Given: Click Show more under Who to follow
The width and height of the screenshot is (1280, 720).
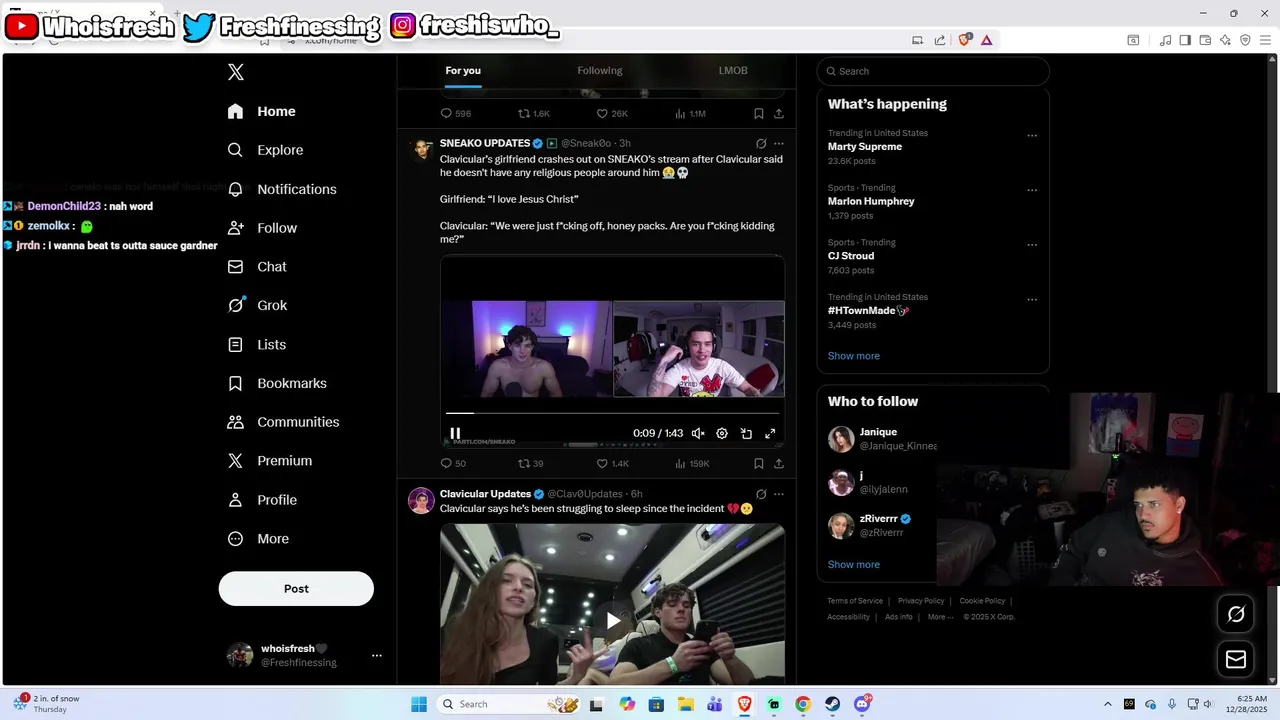Looking at the screenshot, I should click(x=853, y=565).
